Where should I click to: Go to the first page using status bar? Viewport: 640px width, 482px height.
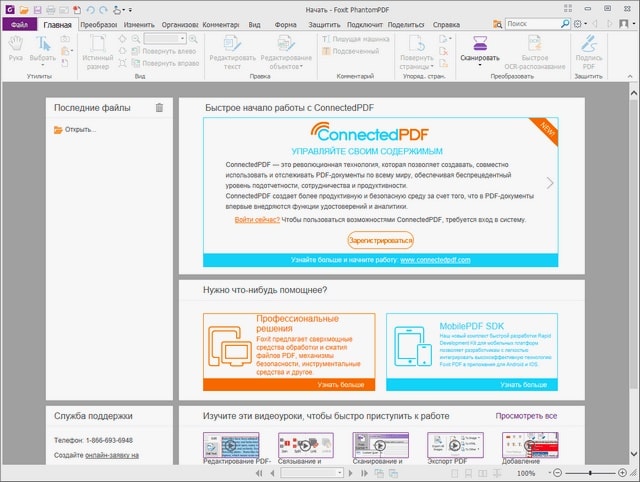pyautogui.click(x=259, y=473)
